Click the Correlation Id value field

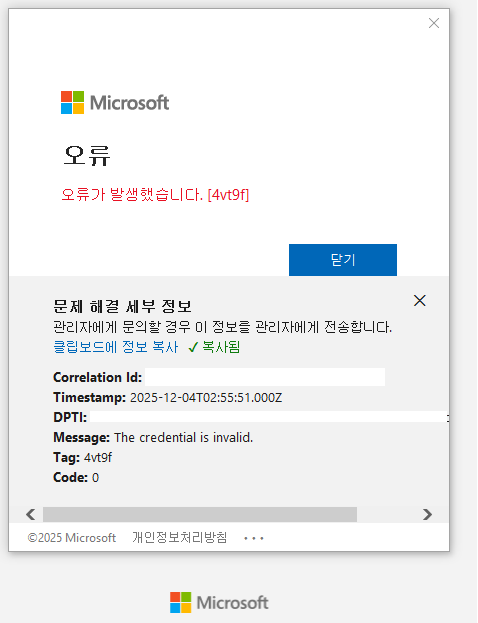(265, 377)
